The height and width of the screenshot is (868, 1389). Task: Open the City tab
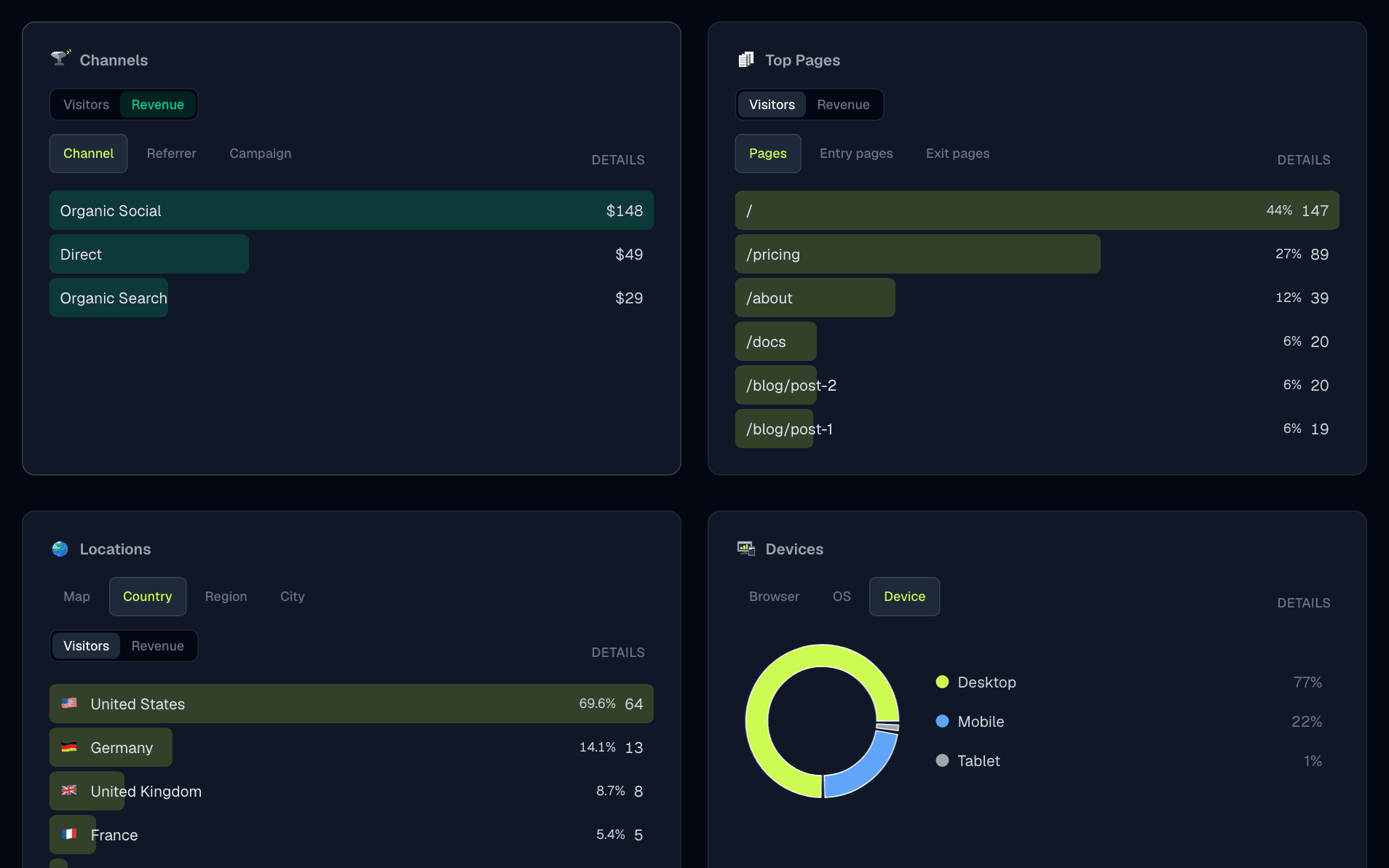point(292,597)
